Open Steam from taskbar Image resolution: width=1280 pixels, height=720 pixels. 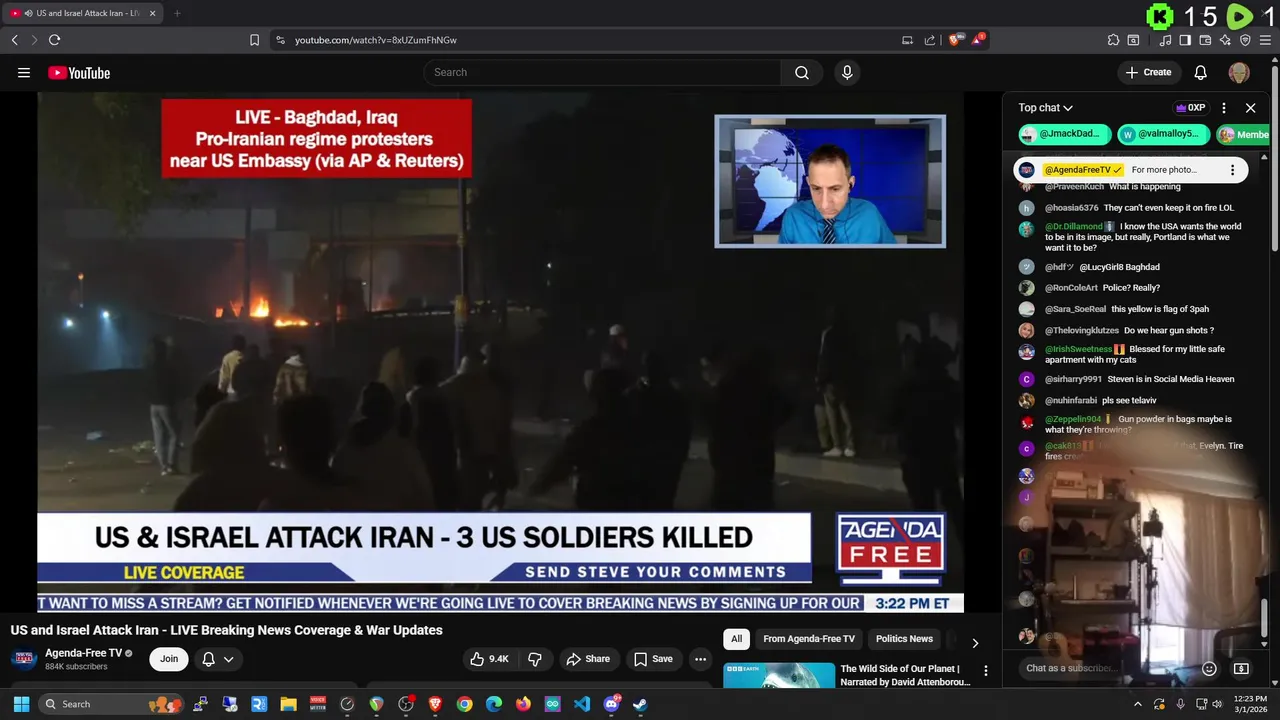click(x=640, y=704)
